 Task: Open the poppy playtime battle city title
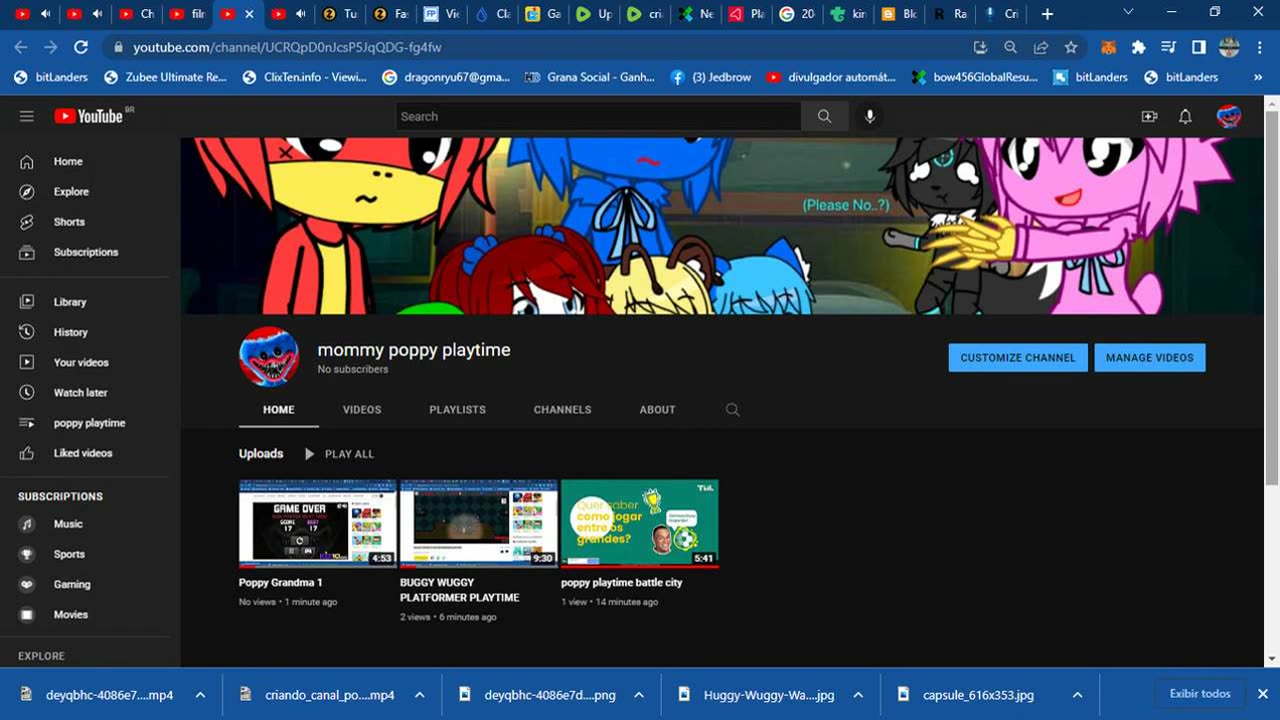622,583
